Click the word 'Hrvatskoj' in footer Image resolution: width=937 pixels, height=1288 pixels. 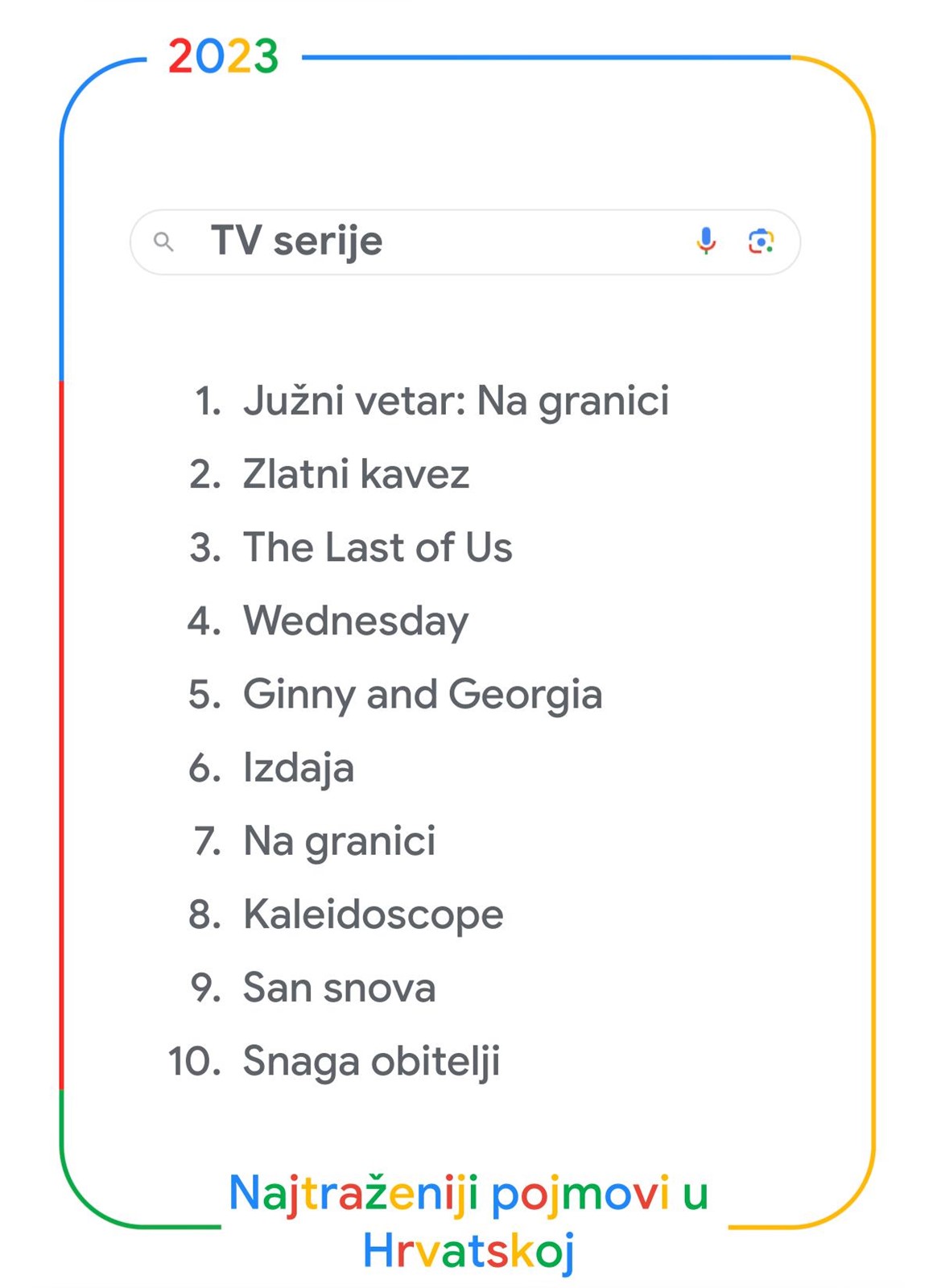click(x=468, y=1252)
